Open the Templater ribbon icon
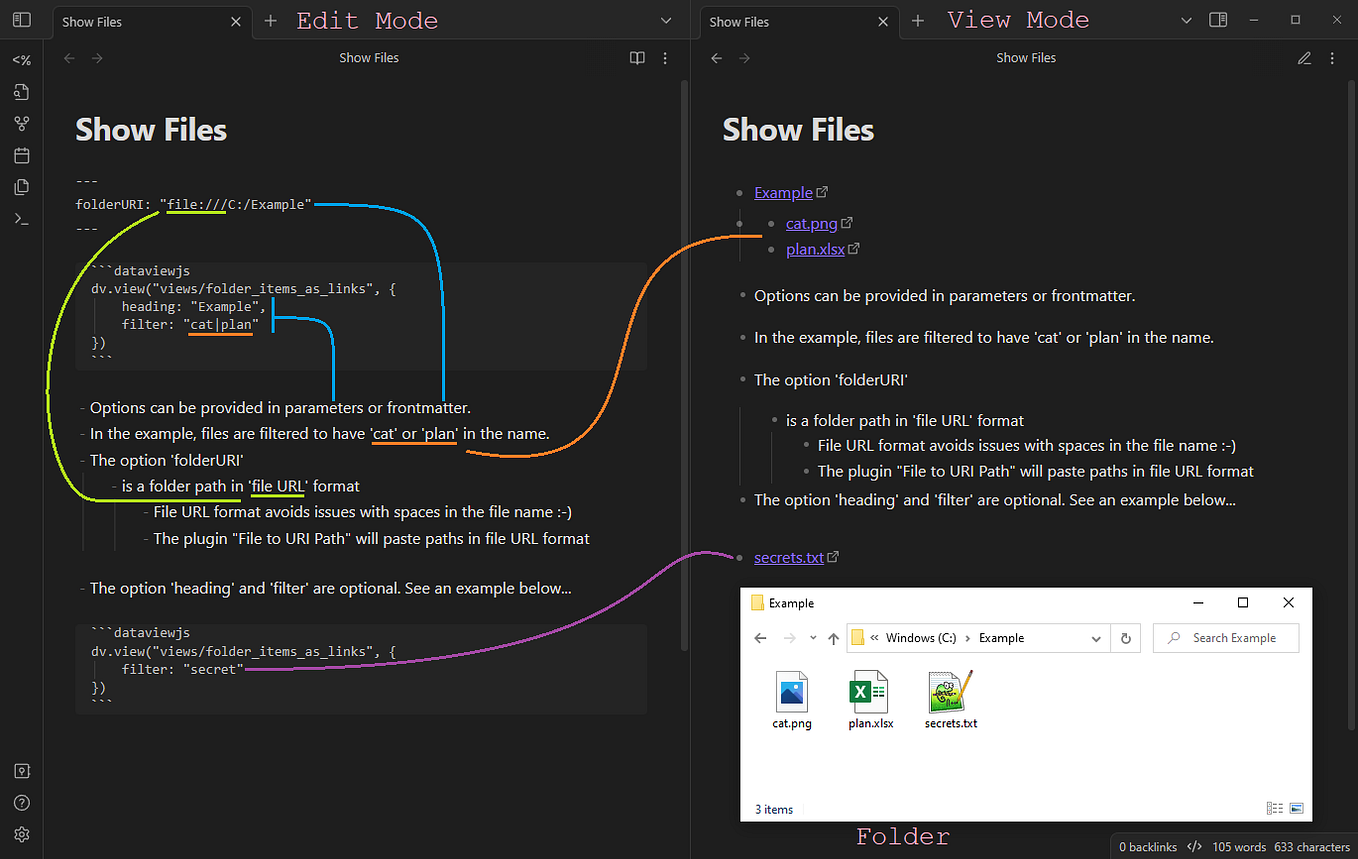 pyautogui.click(x=21, y=60)
